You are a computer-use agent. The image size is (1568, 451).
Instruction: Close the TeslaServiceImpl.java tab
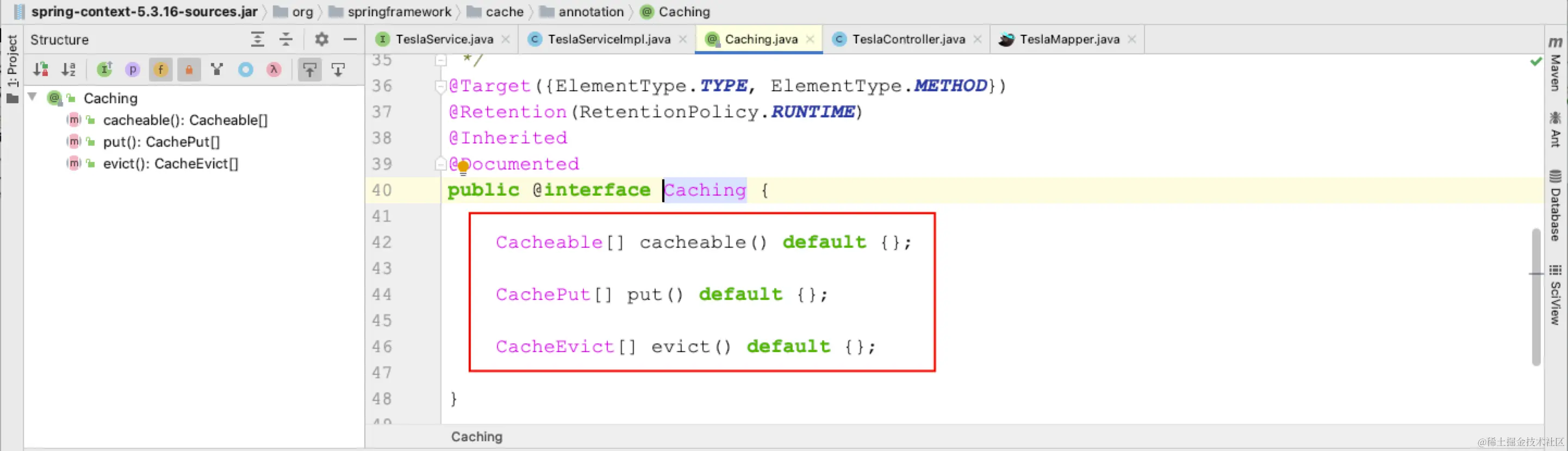tap(683, 40)
